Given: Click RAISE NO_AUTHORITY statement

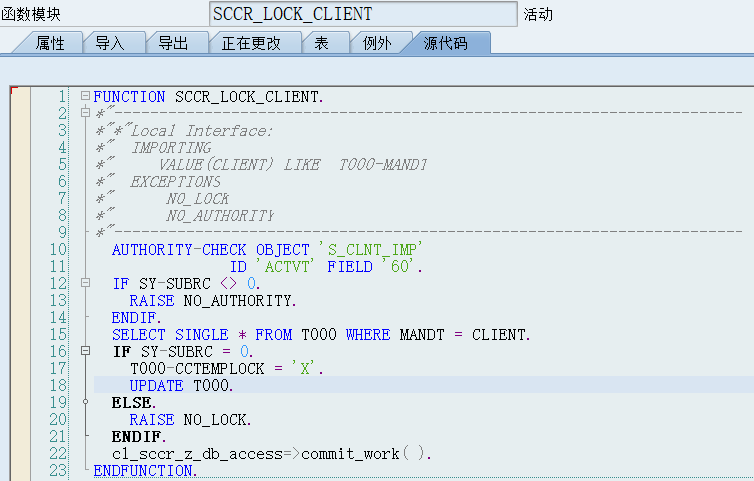Looking at the screenshot, I should point(213,301).
